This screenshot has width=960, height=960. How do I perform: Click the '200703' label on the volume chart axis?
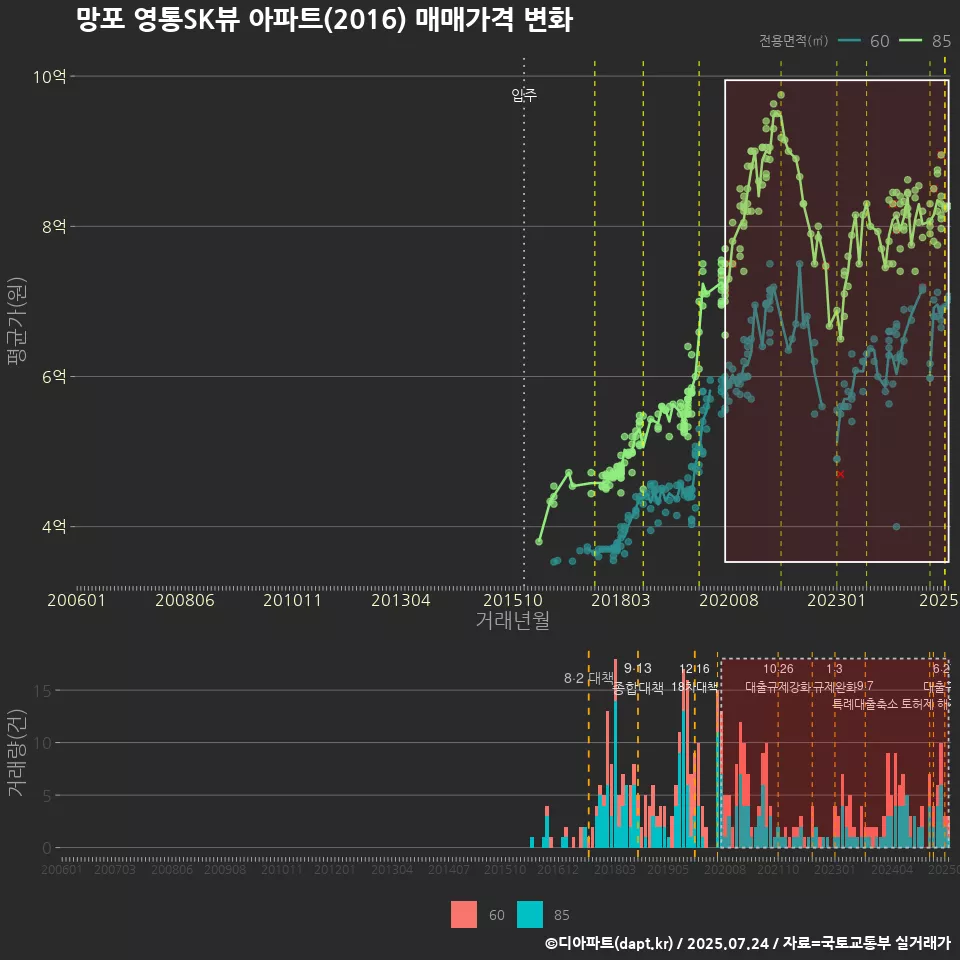tap(115, 869)
